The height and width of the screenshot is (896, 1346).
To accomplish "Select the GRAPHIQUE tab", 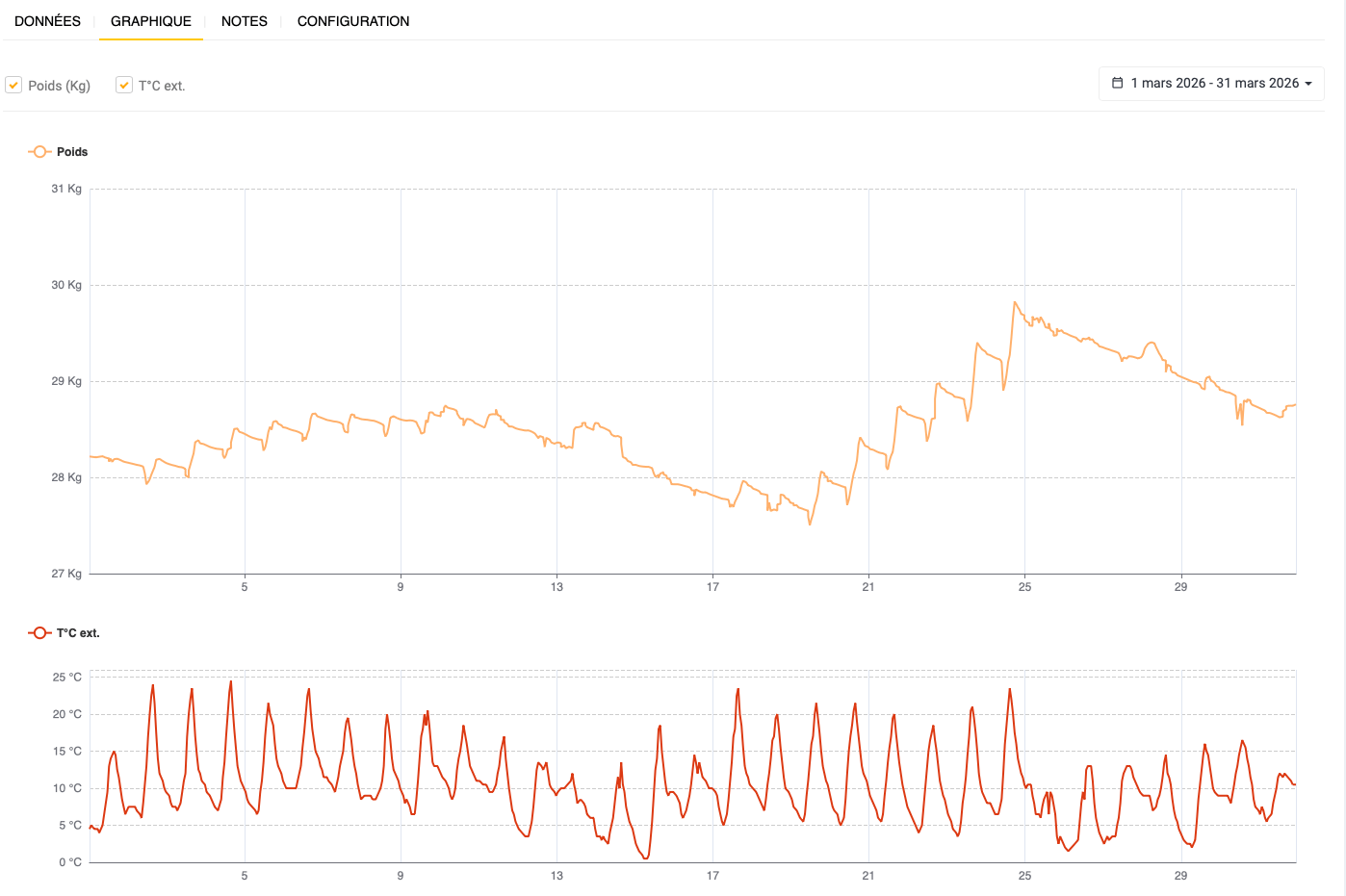I will (x=151, y=21).
